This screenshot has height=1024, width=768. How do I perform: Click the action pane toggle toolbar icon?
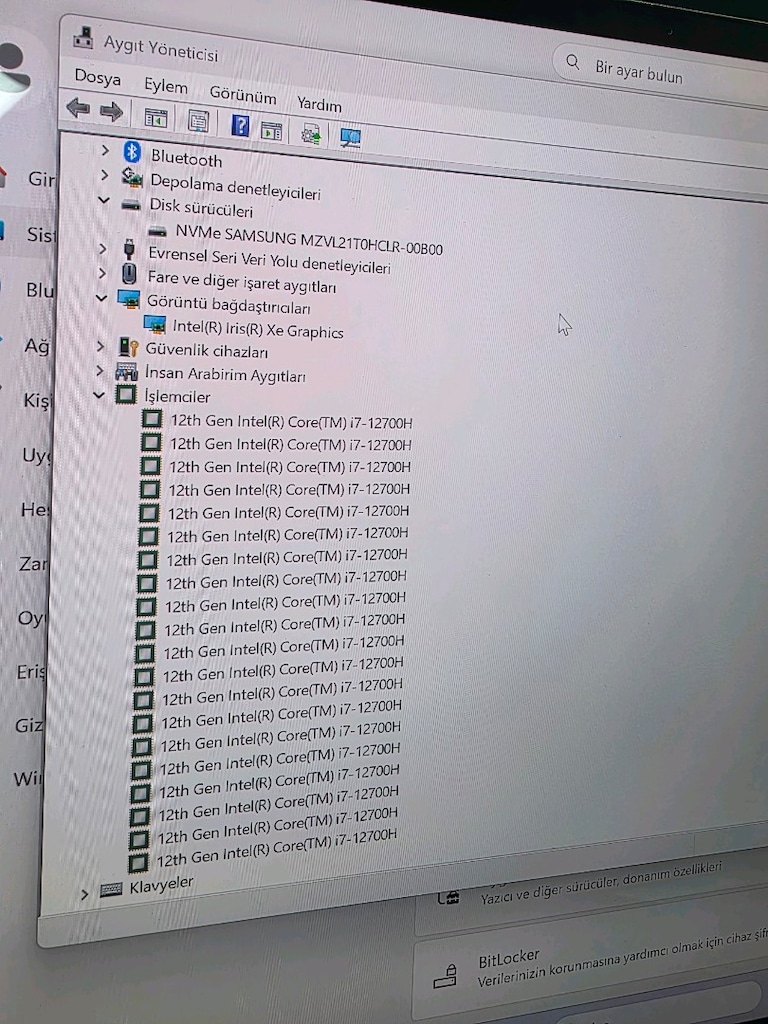click(x=271, y=130)
